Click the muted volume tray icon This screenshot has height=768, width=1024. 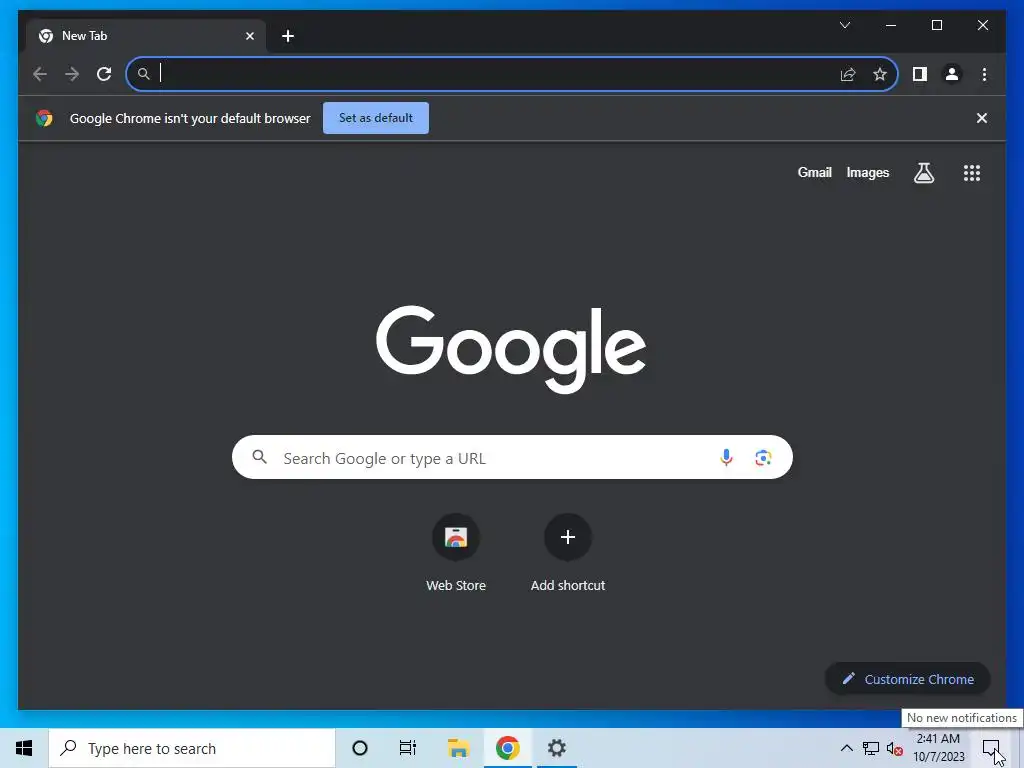pyautogui.click(x=895, y=748)
